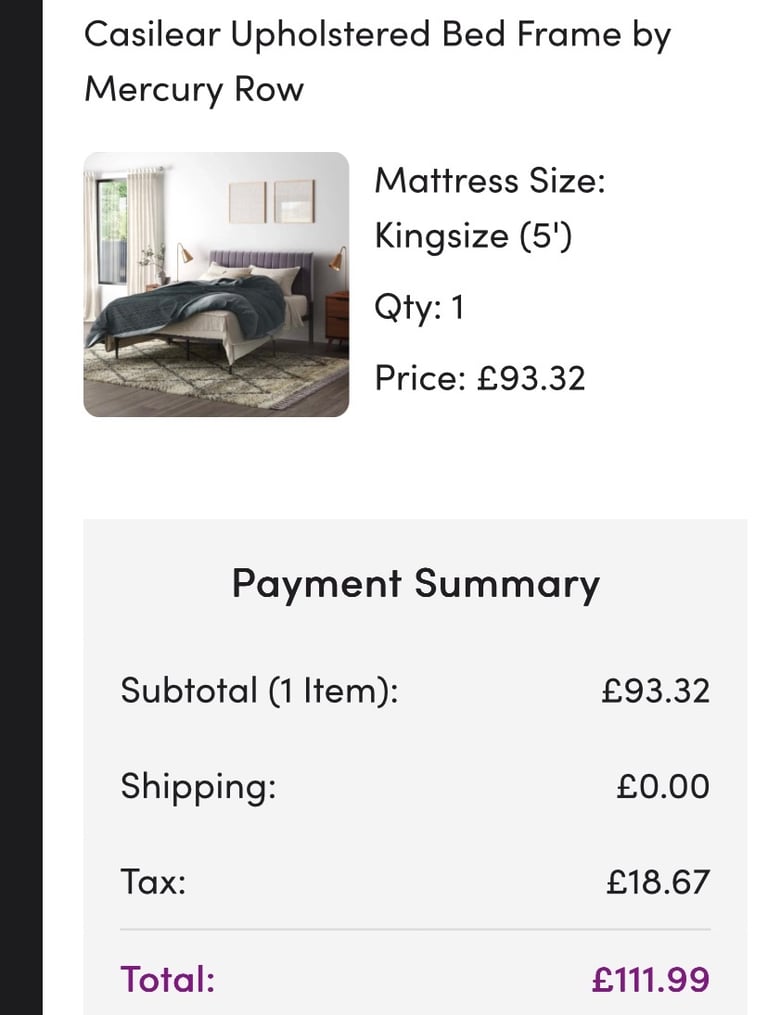Click the Qty: 1 text

click(419, 307)
